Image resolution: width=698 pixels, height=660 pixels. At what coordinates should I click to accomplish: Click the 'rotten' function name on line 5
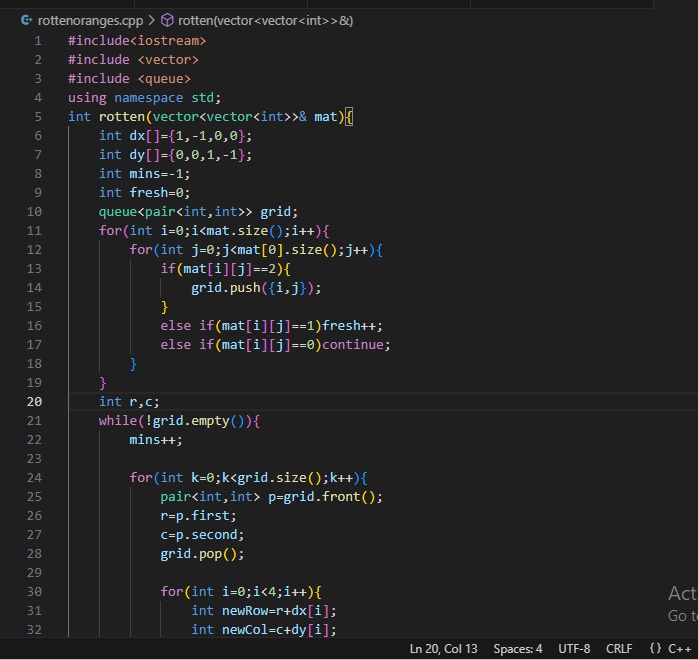tap(122, 117)
